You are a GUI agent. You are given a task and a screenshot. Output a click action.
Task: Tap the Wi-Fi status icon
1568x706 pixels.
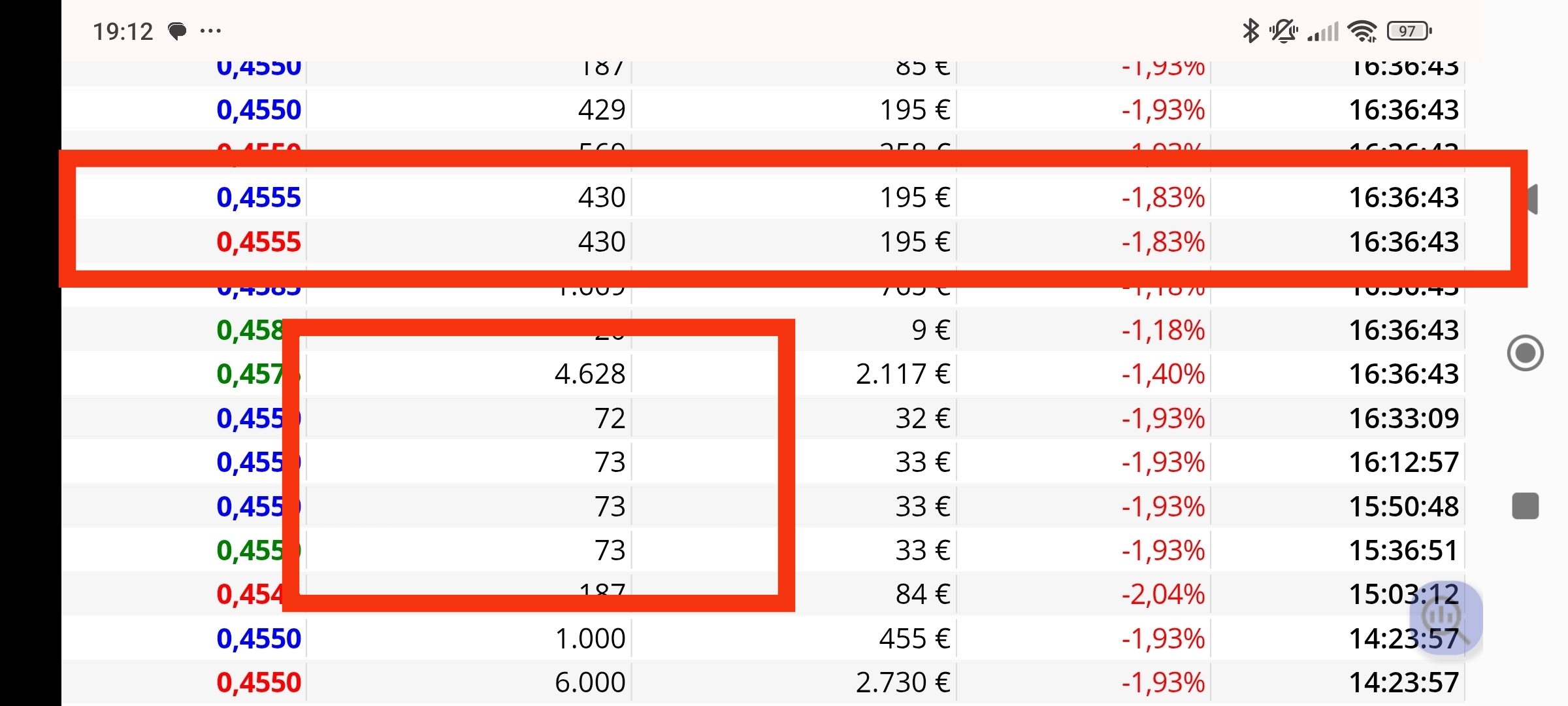point(1363,31)
